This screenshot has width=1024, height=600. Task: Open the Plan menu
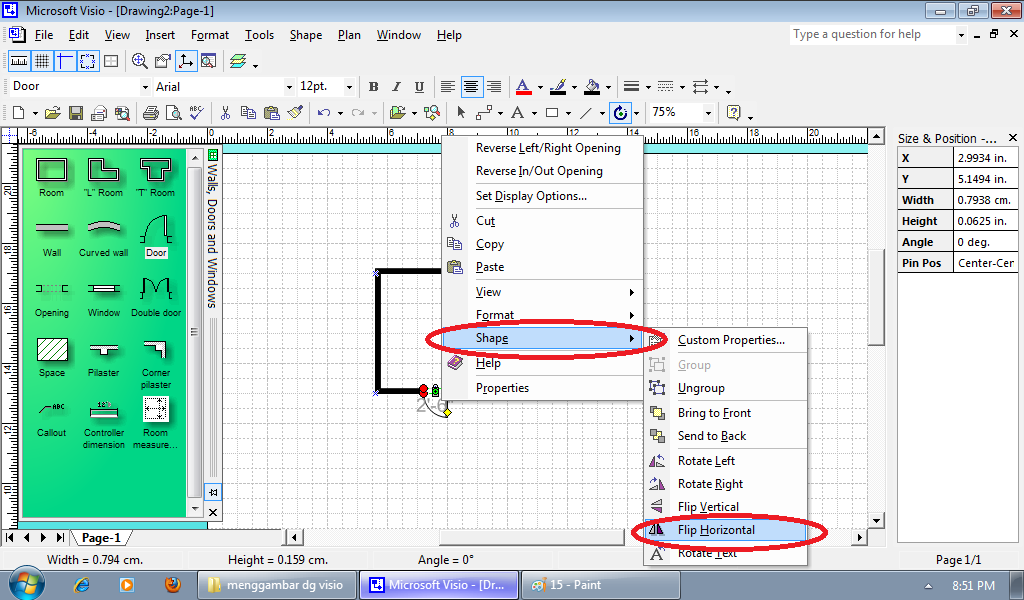[x=349, y=35]
